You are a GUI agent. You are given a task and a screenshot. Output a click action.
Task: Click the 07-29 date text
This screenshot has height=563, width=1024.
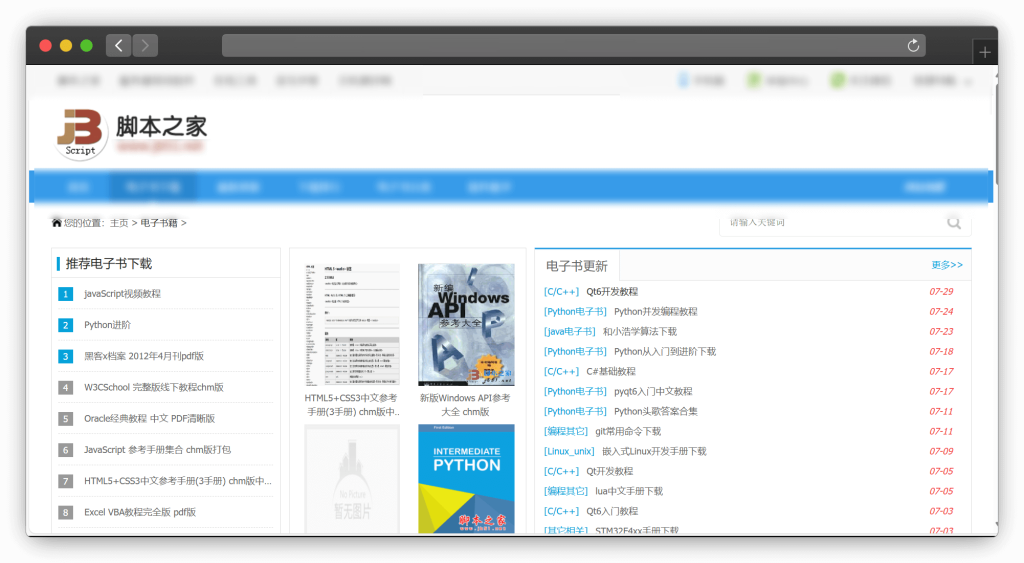(x=941, y=292)
